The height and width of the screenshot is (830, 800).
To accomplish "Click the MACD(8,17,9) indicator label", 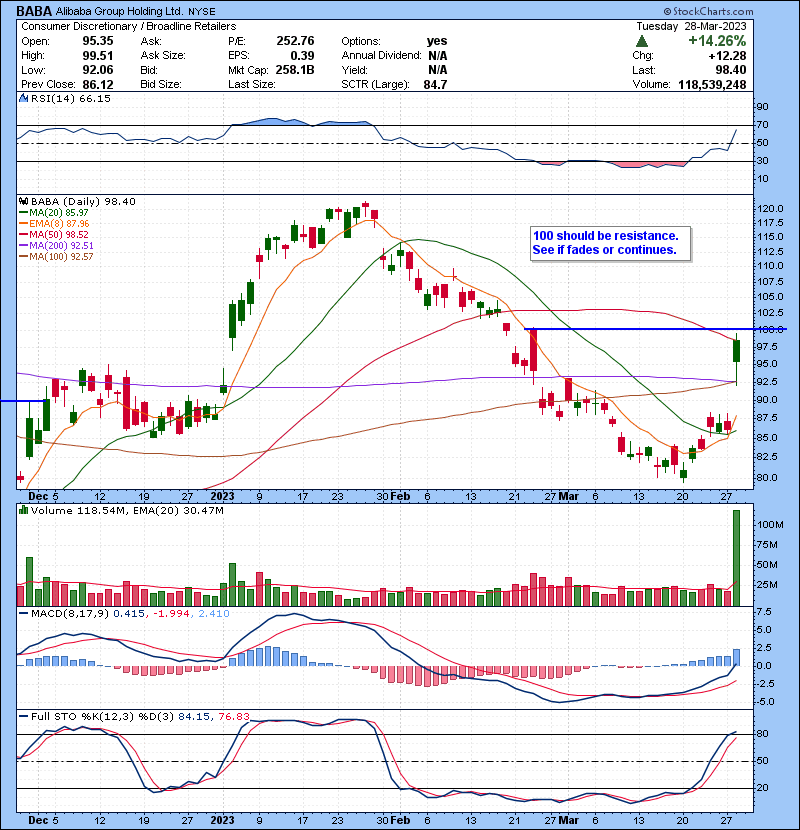I will [x=70, y=614].
